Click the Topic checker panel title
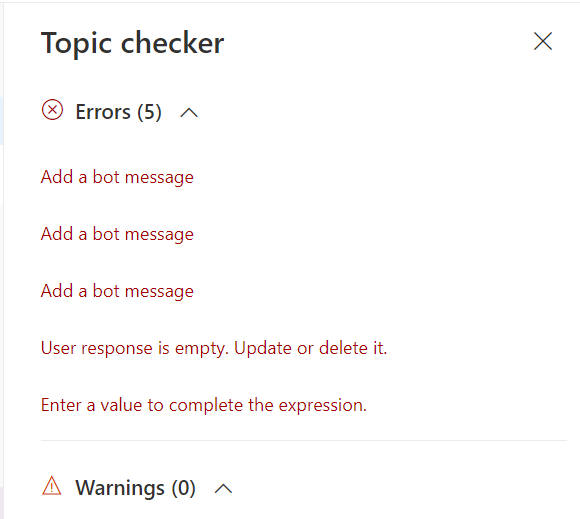Image resolution: width=580 pixels, height=519 pixels. (132, 43)
